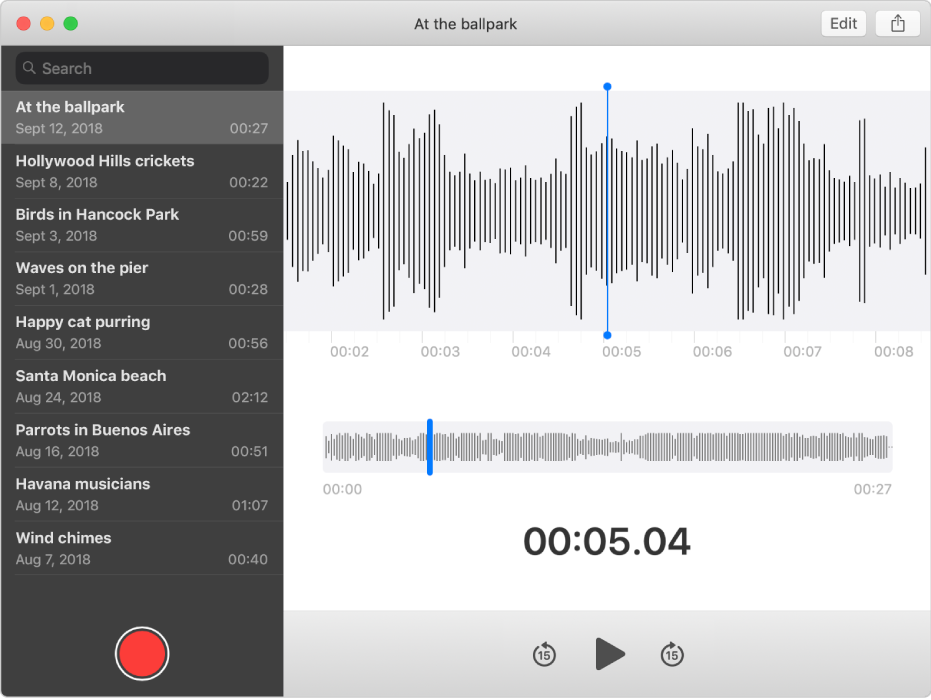Select the Wind chimes recording
Viewport: 931px width, 700px height.
click(142, 549)
